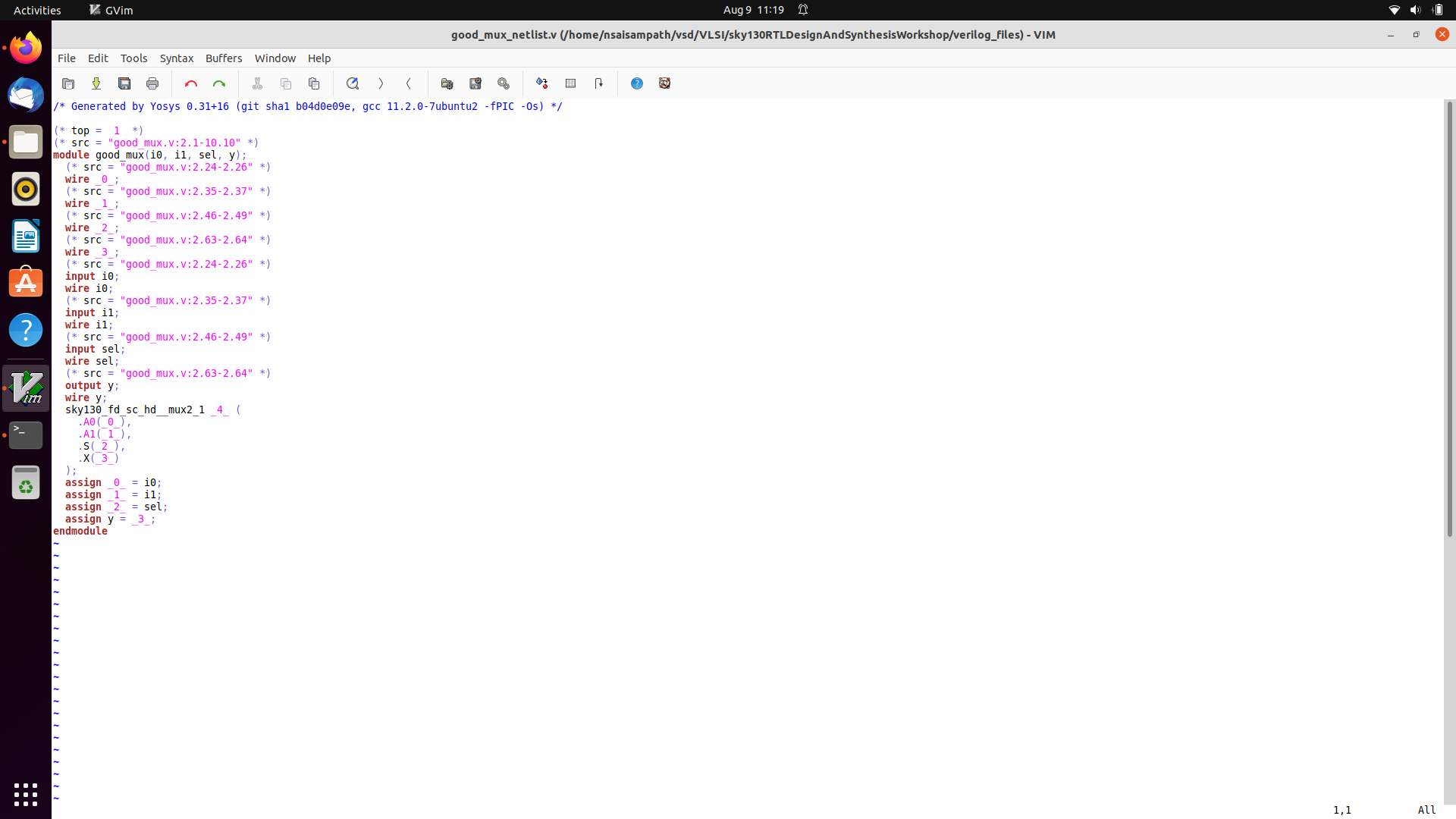Click the red Undo arrow

tap(191, 83)
